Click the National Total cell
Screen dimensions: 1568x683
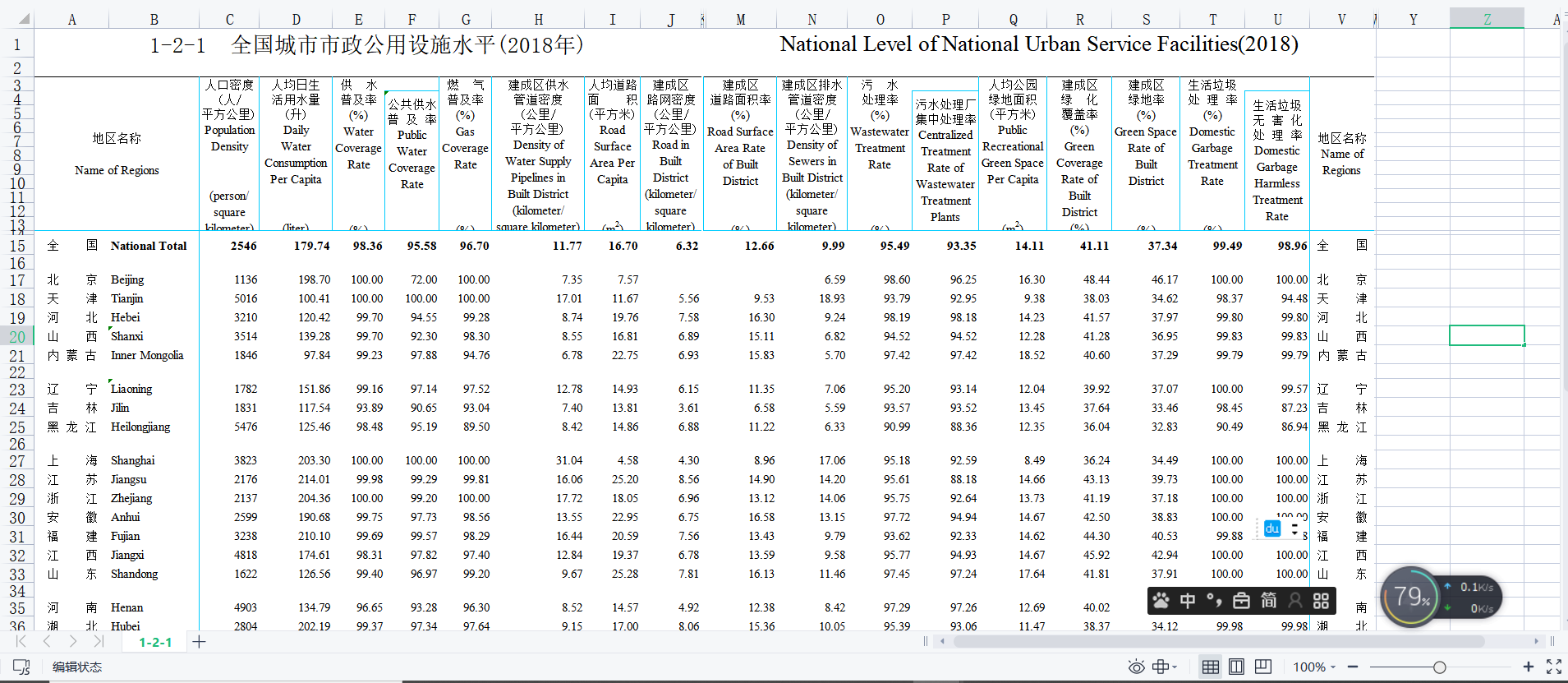149,246
